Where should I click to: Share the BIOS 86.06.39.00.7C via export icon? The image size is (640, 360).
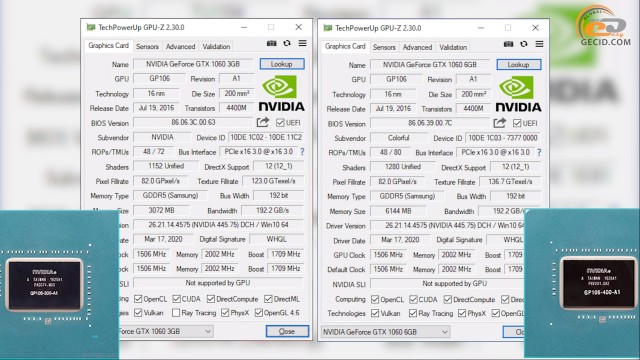pyautogui.click(x=499, y=123)
